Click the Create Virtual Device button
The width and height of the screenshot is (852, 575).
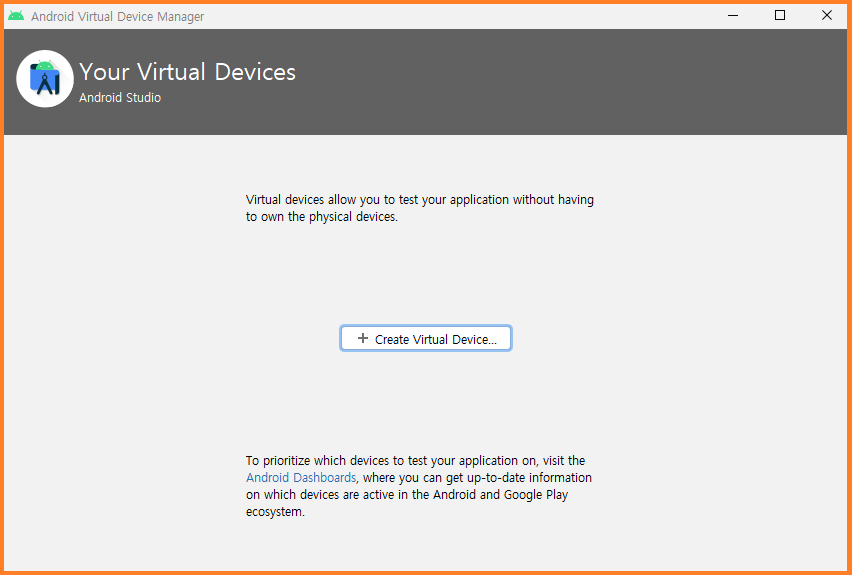click(x=425, y=339)
